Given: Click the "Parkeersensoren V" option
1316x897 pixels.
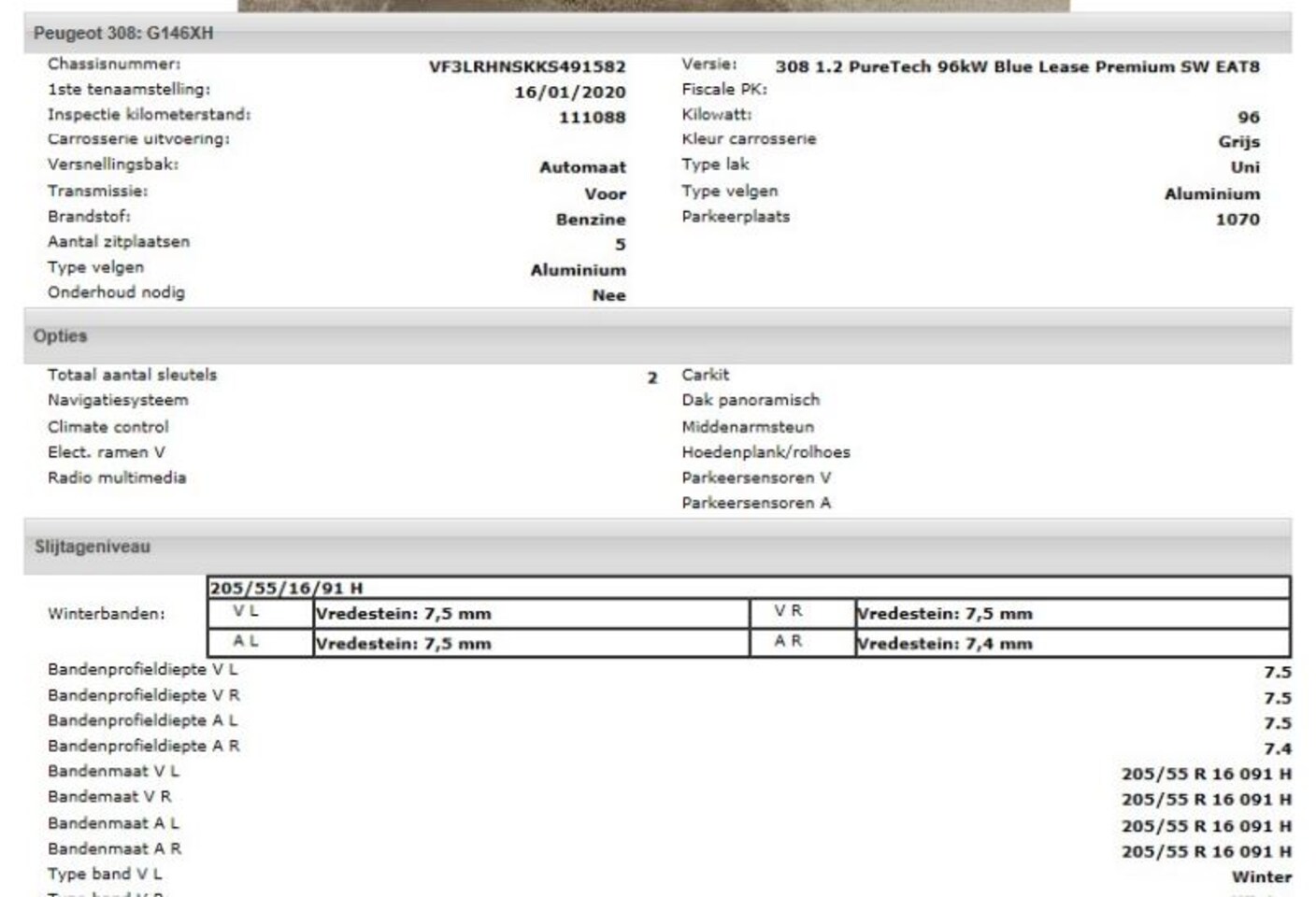Looking at the screenshot, I should coord(756,477).
